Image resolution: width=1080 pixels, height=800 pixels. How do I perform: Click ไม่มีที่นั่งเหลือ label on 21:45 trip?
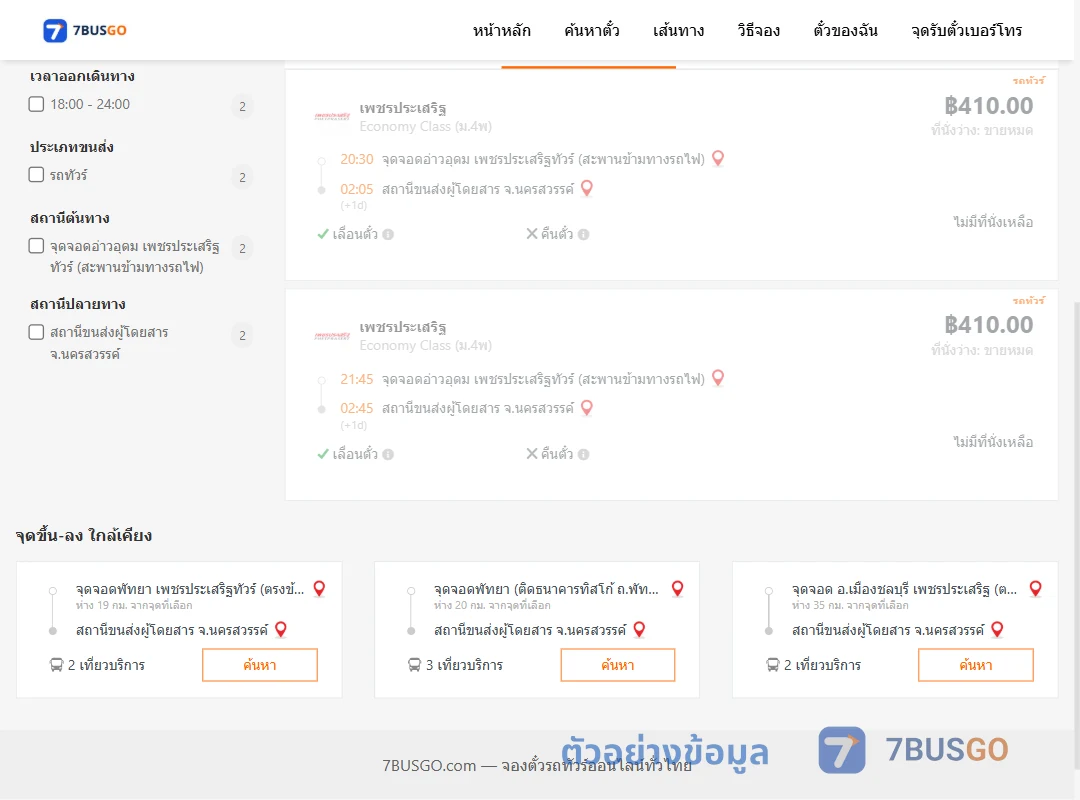tap(993, 442)
